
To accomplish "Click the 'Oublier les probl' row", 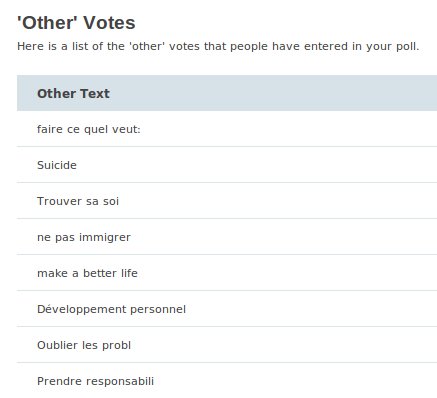I will tap(227, 345).
